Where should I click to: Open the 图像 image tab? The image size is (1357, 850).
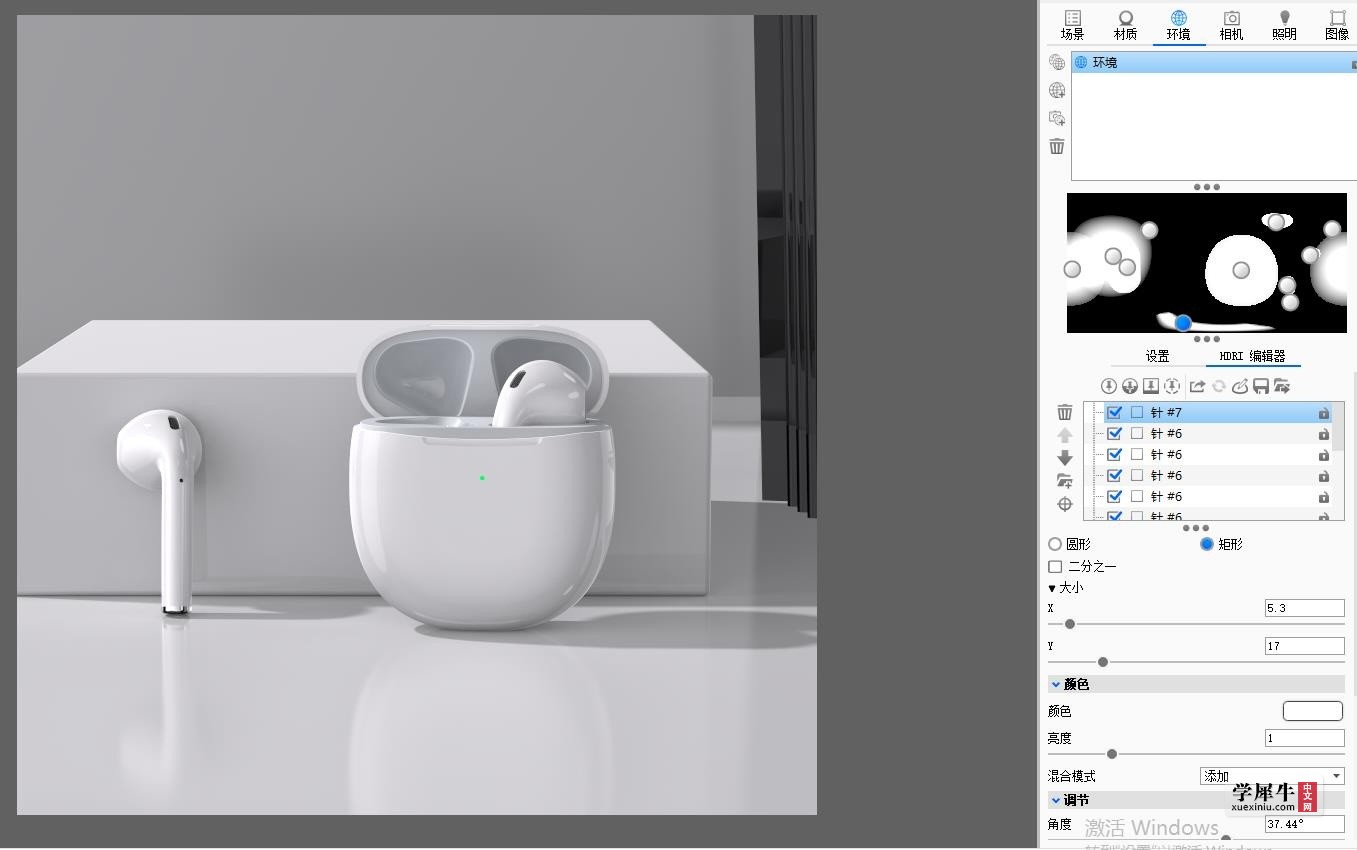[x=1337, y=24]
